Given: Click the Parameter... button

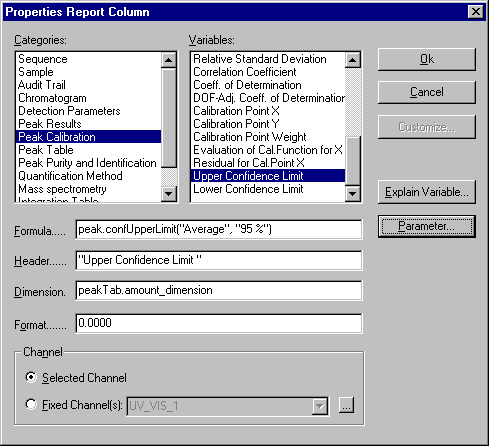Looking at the screenshot, I should [x=427, y=226].
